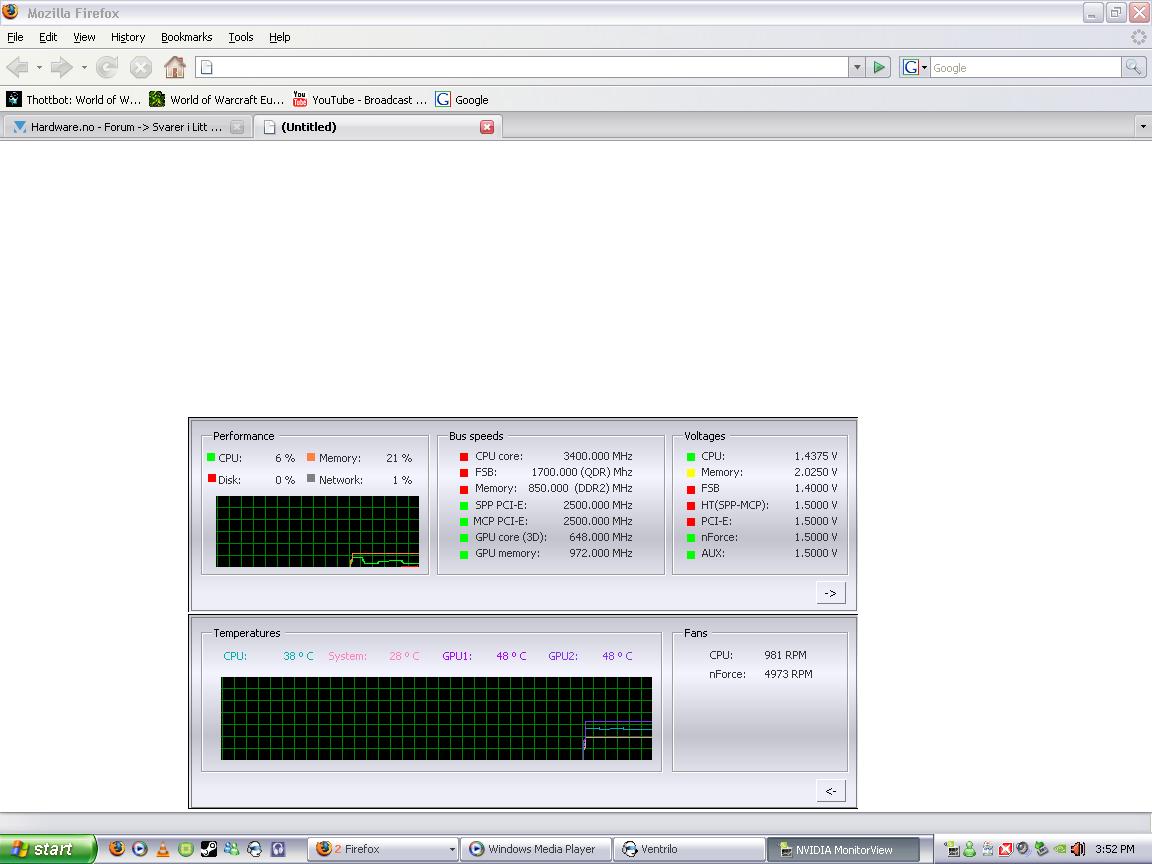The image size is (1152, 864).
Task: Click the FSB 1700.000 (QDR) value
Action: click(x=581, y=472)
